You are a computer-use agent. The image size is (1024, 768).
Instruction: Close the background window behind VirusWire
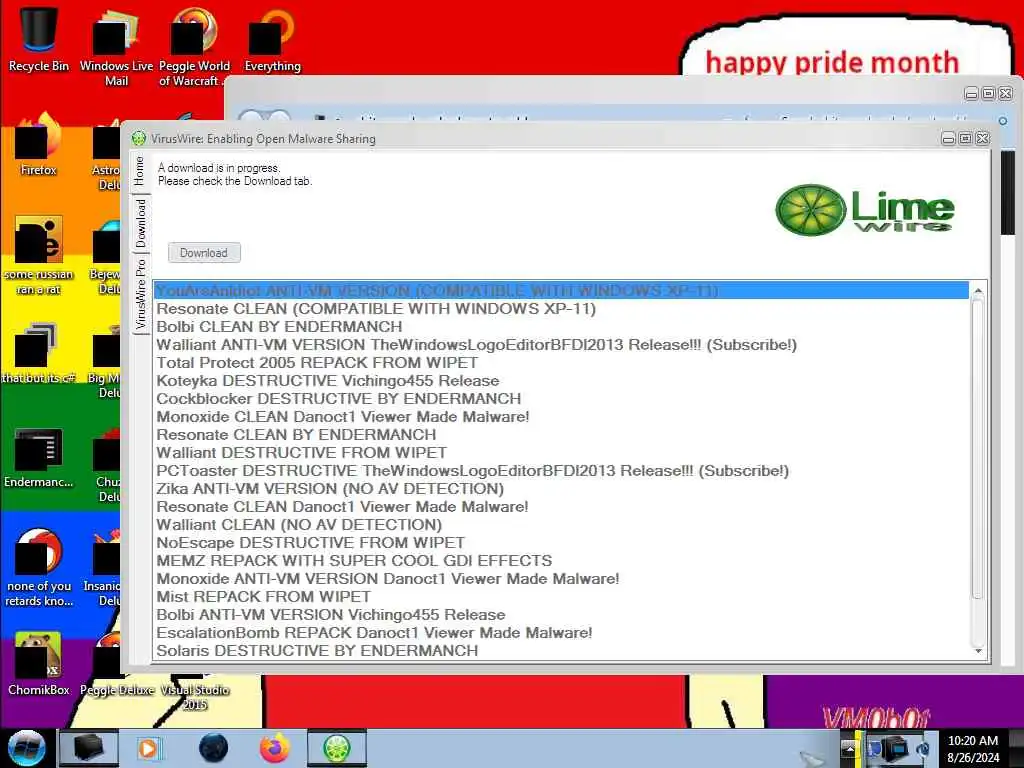1006,94
